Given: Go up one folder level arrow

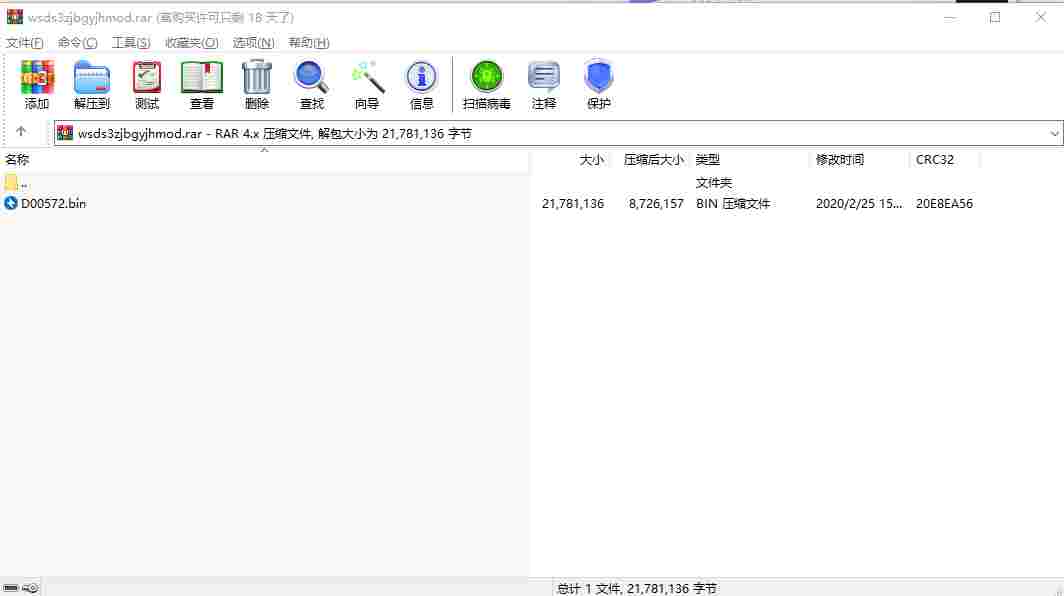Looking at the screenshot, I should pyautogui.click(x=21, y=132).
